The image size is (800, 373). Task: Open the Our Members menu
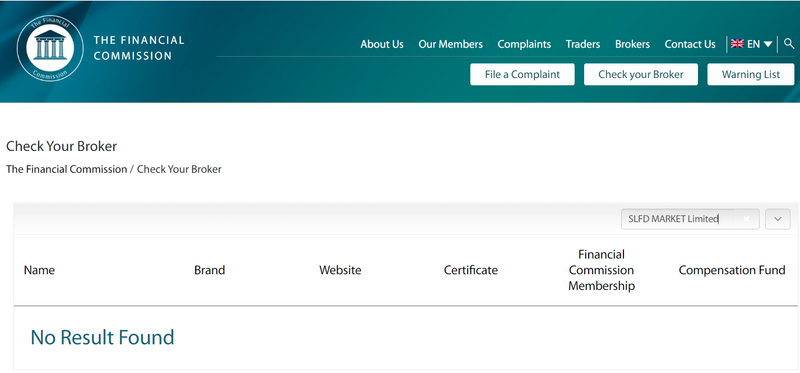pyautogui.click(x=451, y=44)
